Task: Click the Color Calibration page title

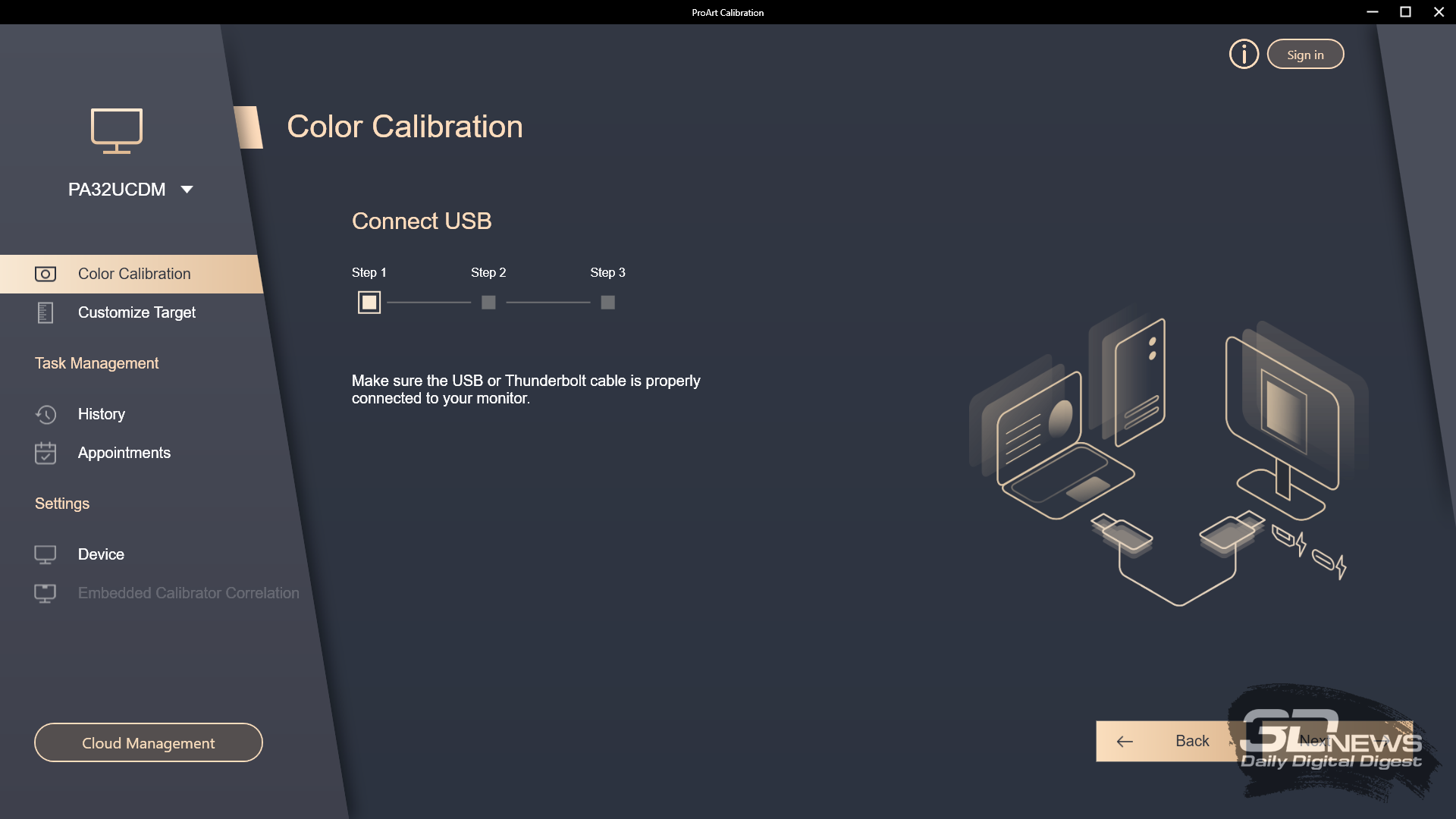Action: (405, 127)
